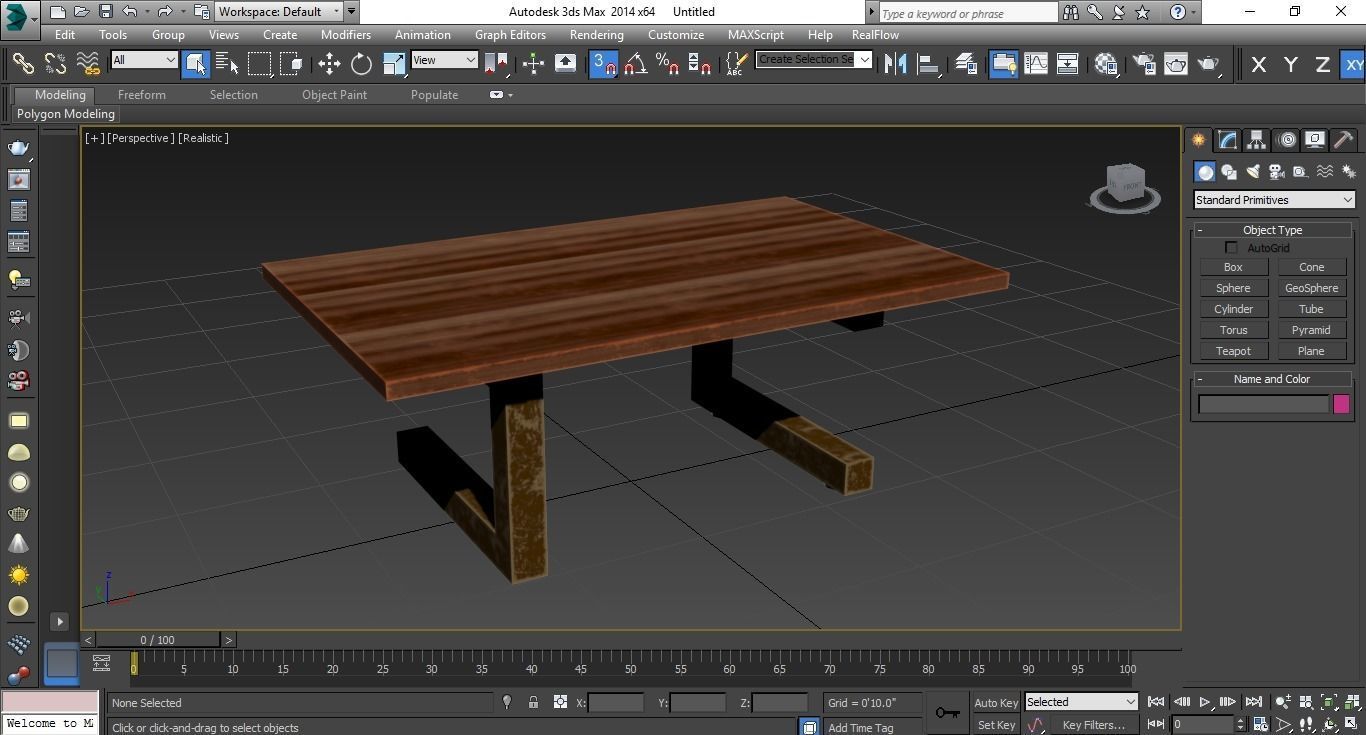Screen dimensions: 1366x735
Task: Open the Graph Editors menu
Action: [x=510, y=34]
